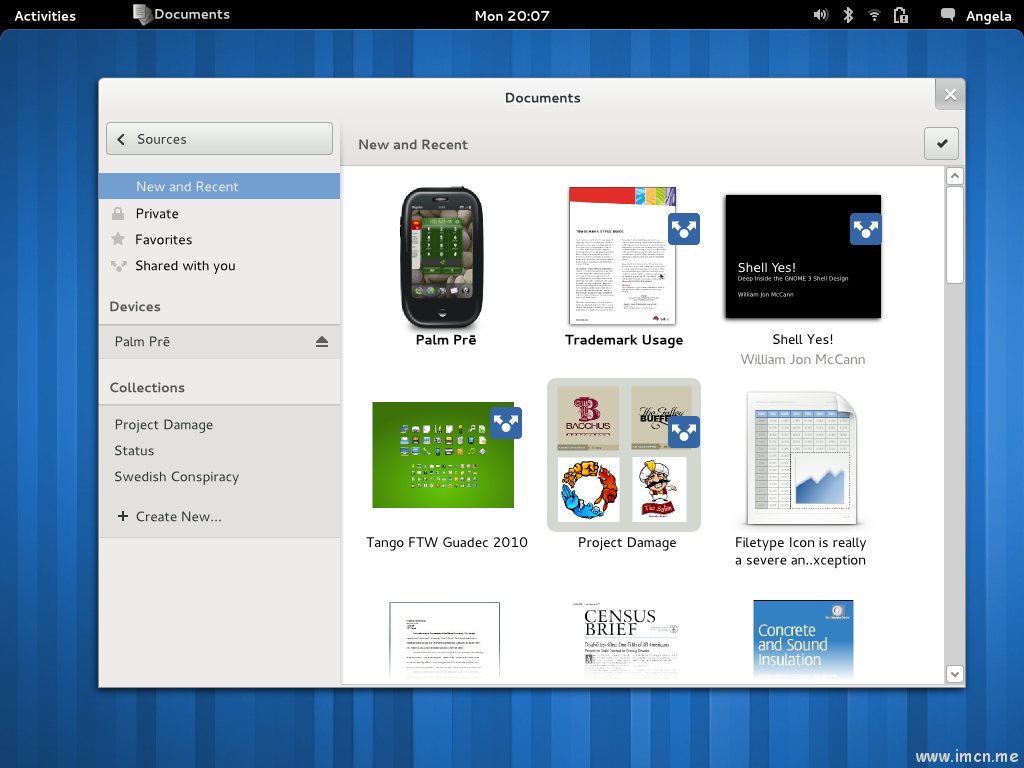Click the scrollbar up arrow
The width and height of the screenshot is (1024, 768).
(955, 176)
